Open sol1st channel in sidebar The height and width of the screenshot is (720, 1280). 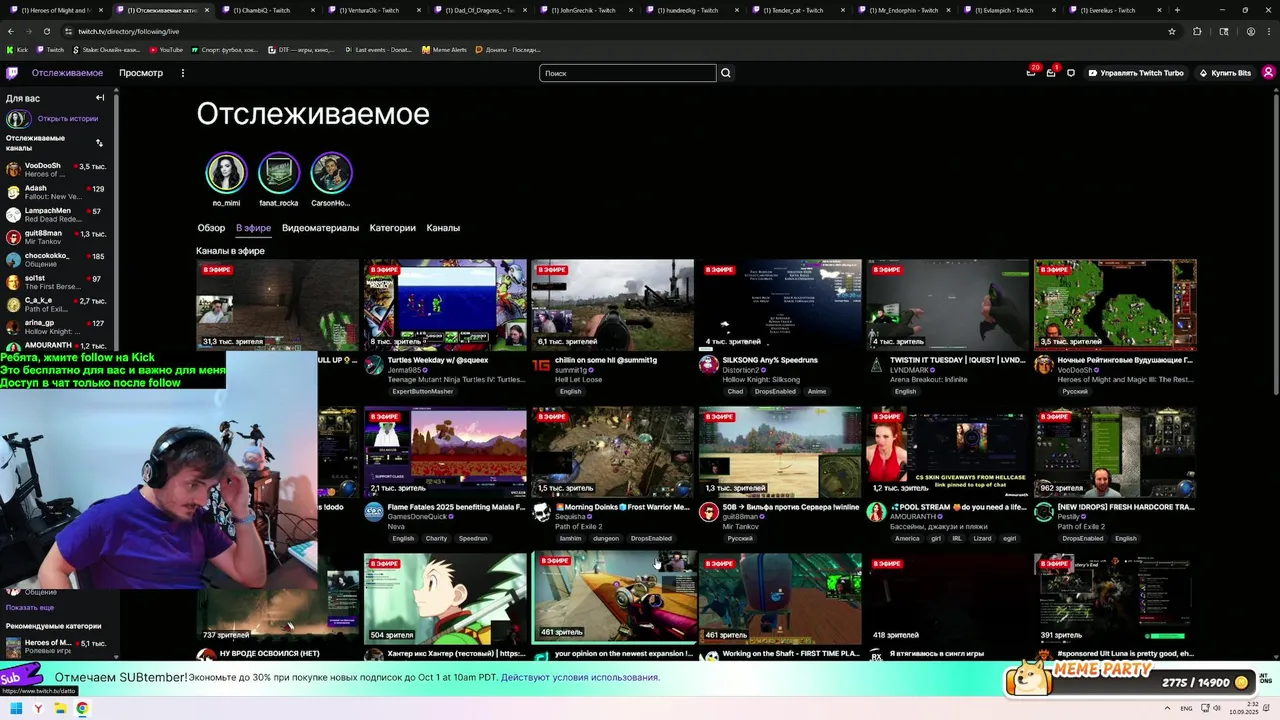[x=57, y=282]
